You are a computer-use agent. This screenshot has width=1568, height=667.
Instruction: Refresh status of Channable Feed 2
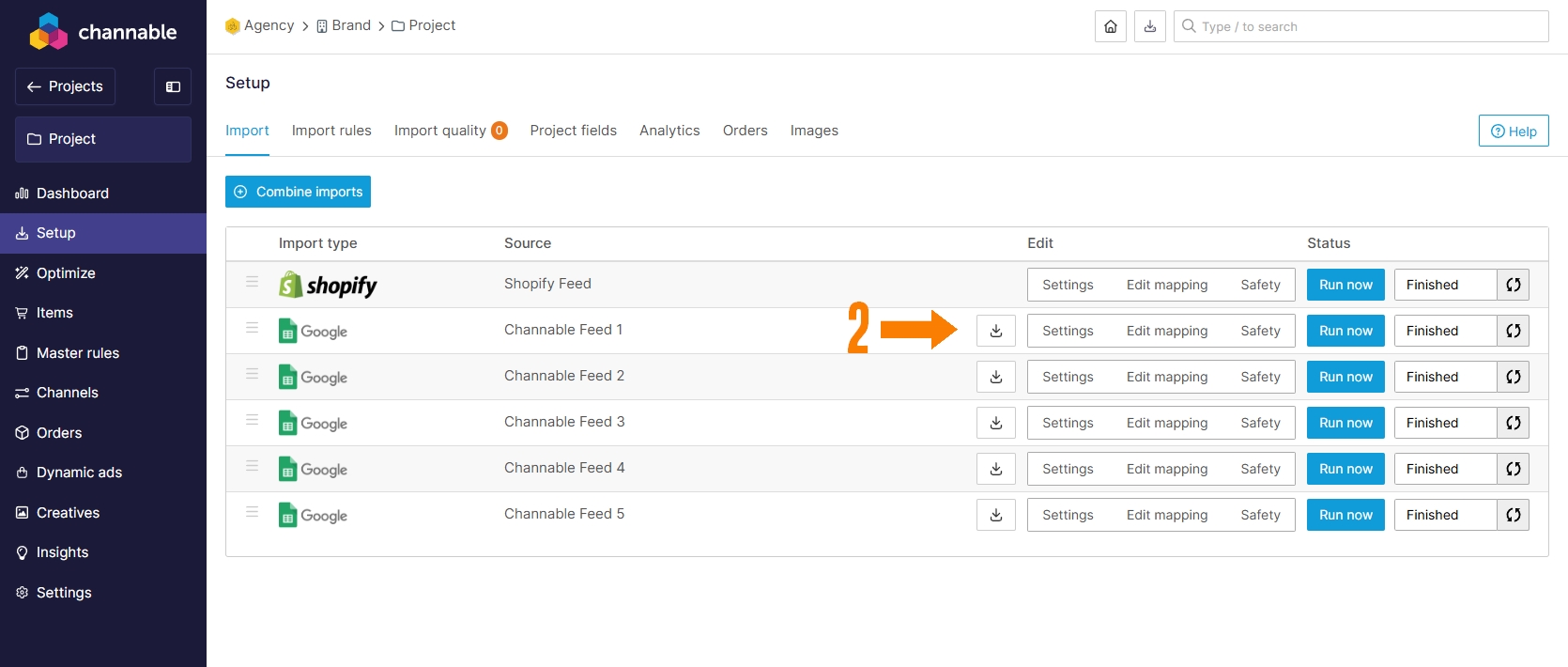click(1514, 377)
